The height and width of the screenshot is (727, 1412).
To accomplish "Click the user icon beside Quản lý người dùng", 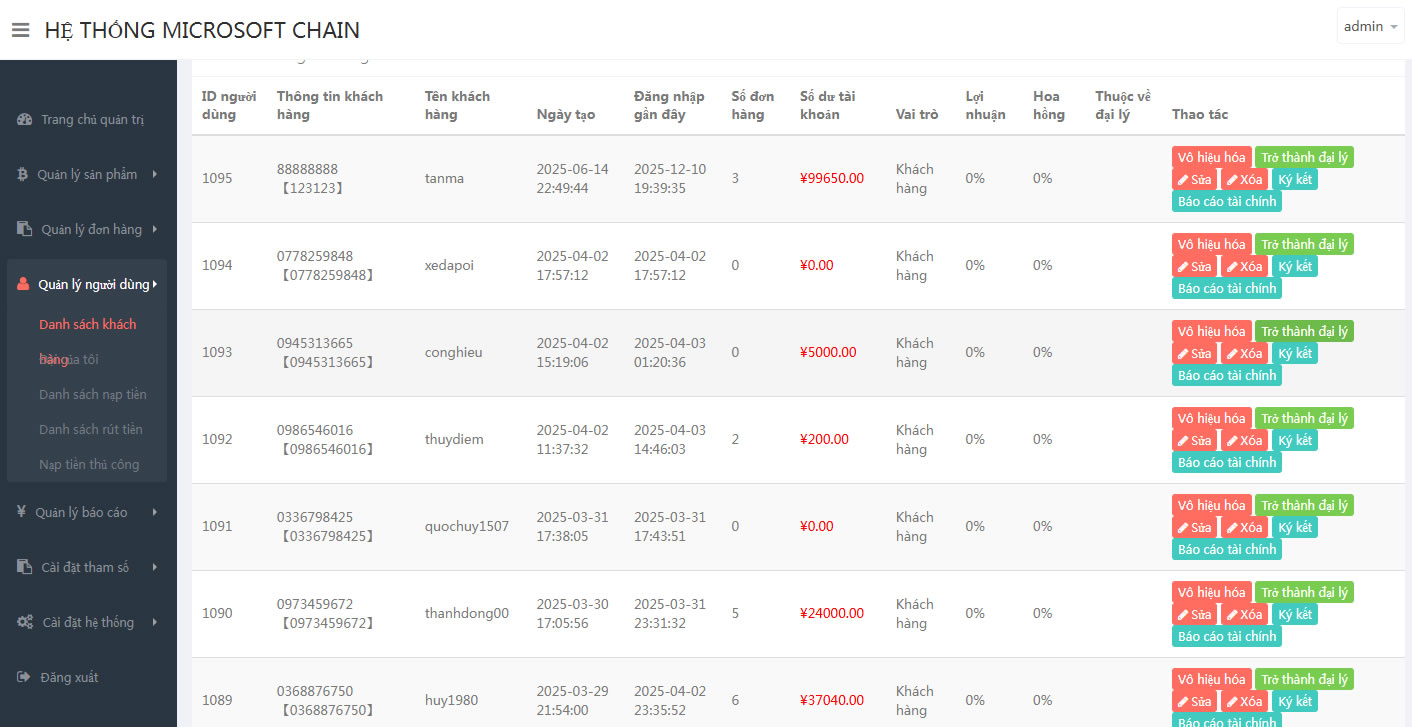I will coord(24,285).
